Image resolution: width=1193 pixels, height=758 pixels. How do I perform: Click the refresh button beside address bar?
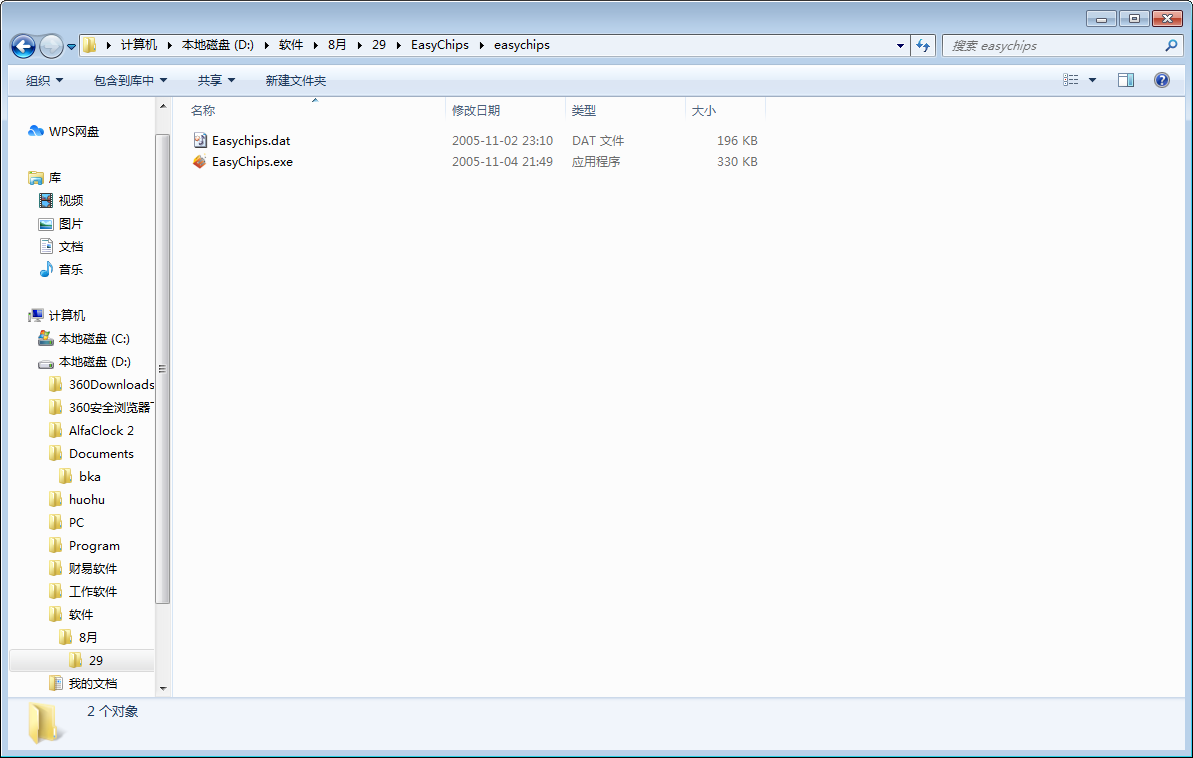[923, 46]
